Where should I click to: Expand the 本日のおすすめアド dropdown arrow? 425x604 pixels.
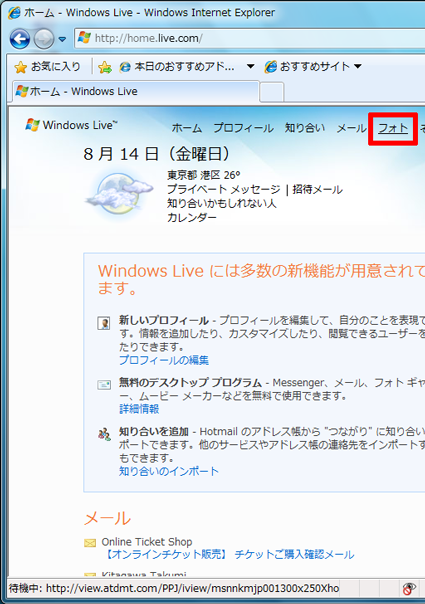click(x=250, y=66)
